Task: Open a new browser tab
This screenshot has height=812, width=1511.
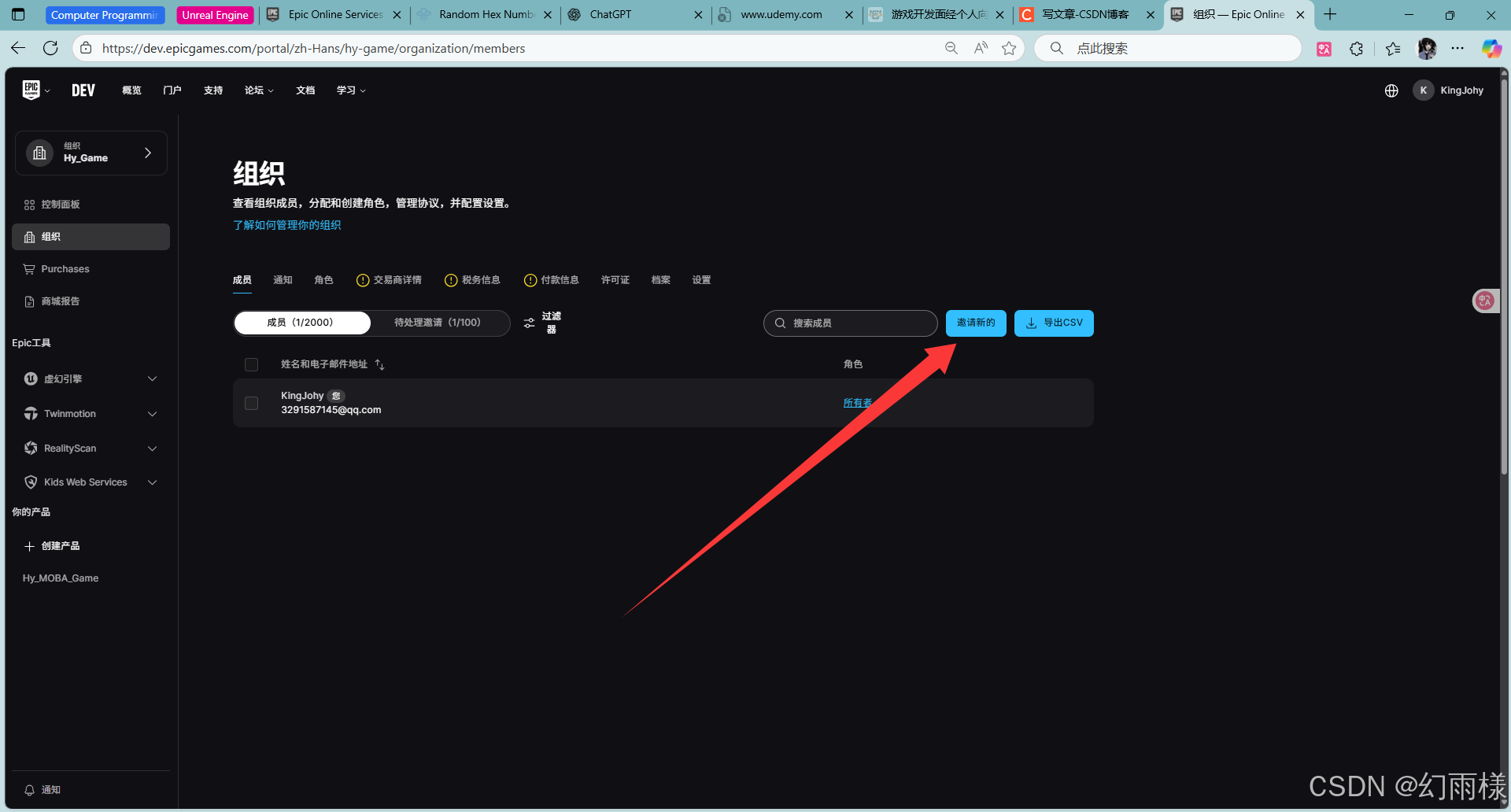Action: click(1330, 14)
